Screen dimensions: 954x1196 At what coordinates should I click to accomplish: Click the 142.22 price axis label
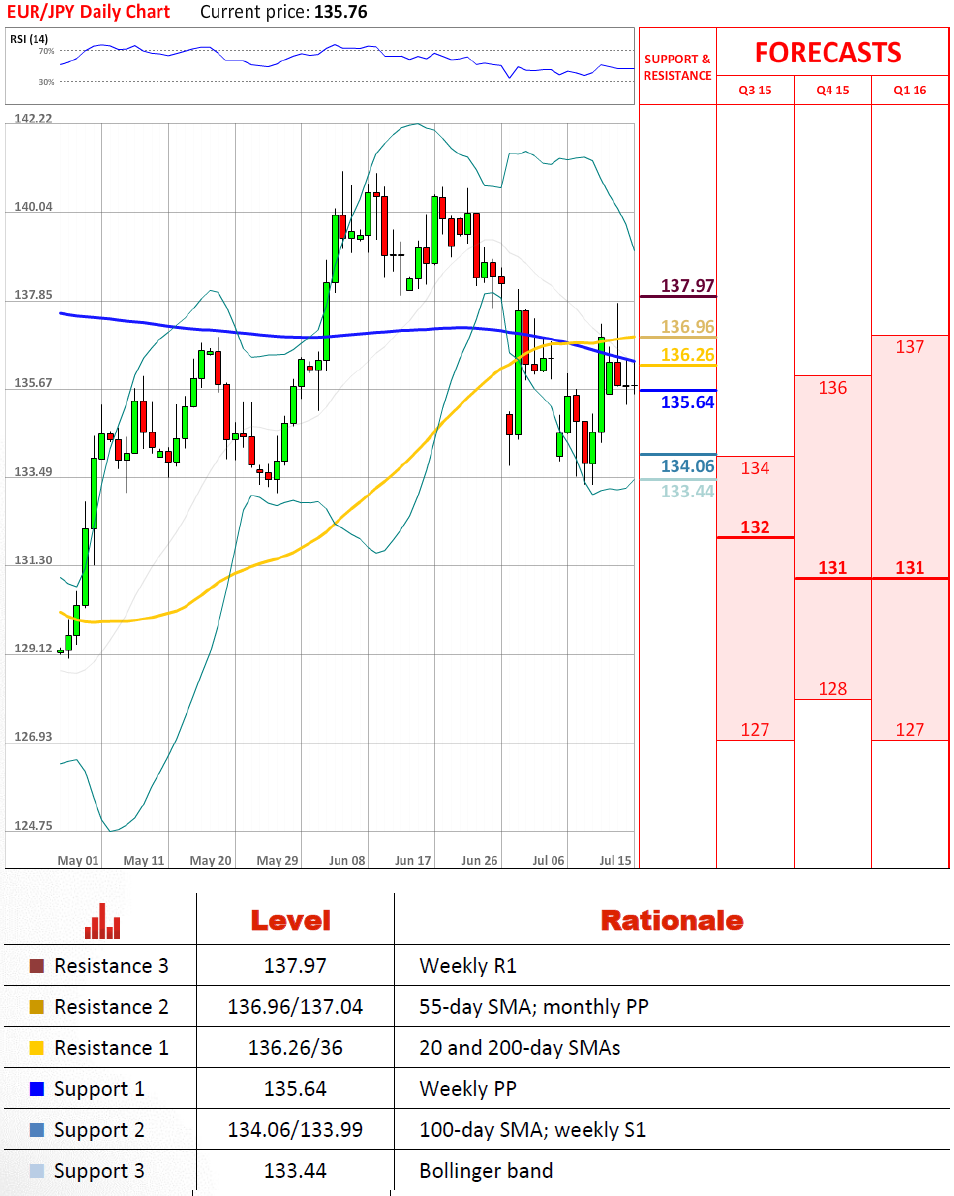pos(34,118)
